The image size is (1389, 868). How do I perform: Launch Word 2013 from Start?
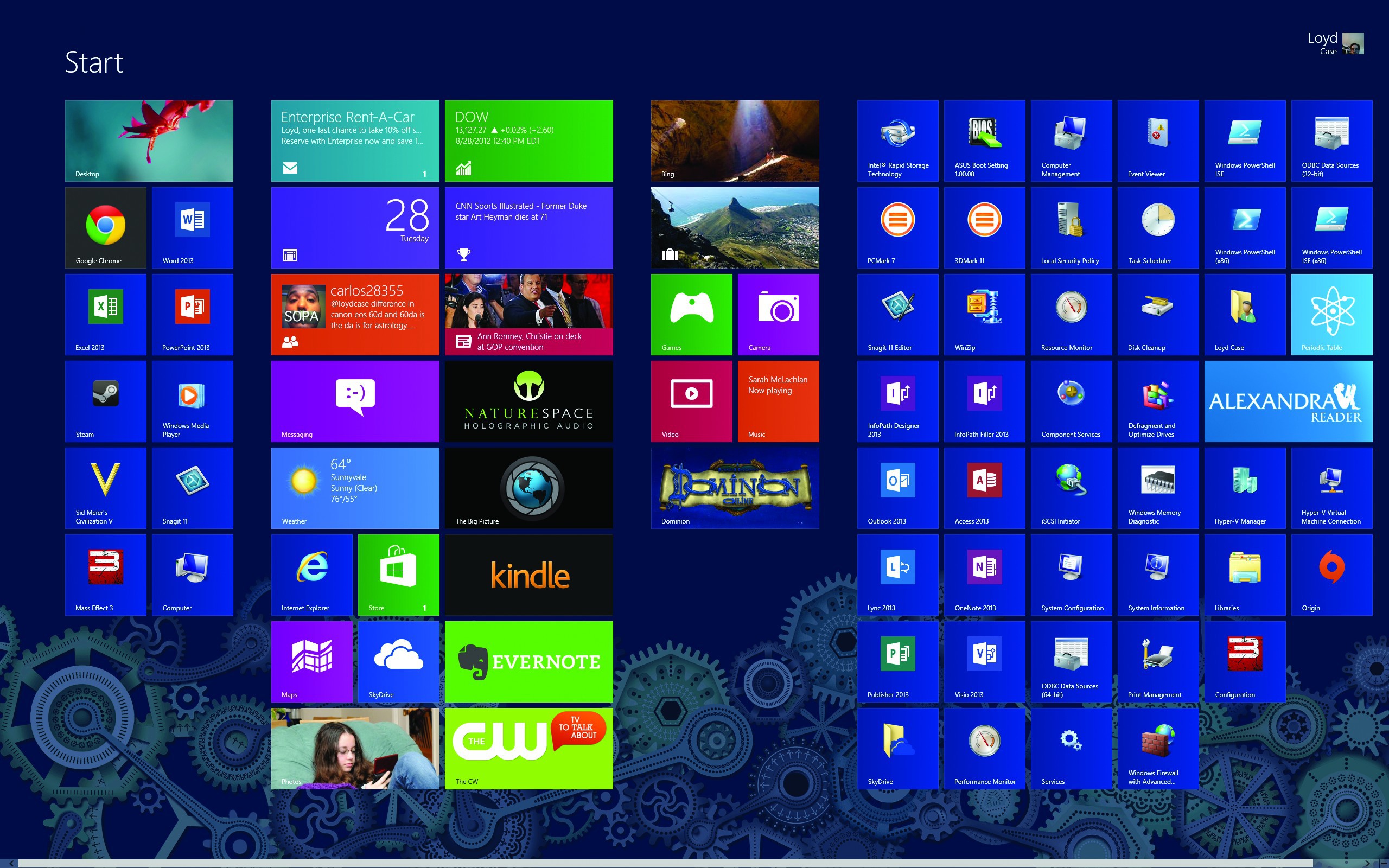click(x=192, y=228)
